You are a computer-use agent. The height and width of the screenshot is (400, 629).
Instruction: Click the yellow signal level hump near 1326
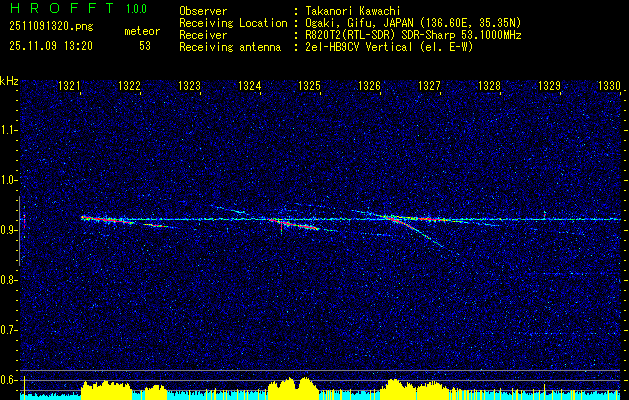coord(397,390)
